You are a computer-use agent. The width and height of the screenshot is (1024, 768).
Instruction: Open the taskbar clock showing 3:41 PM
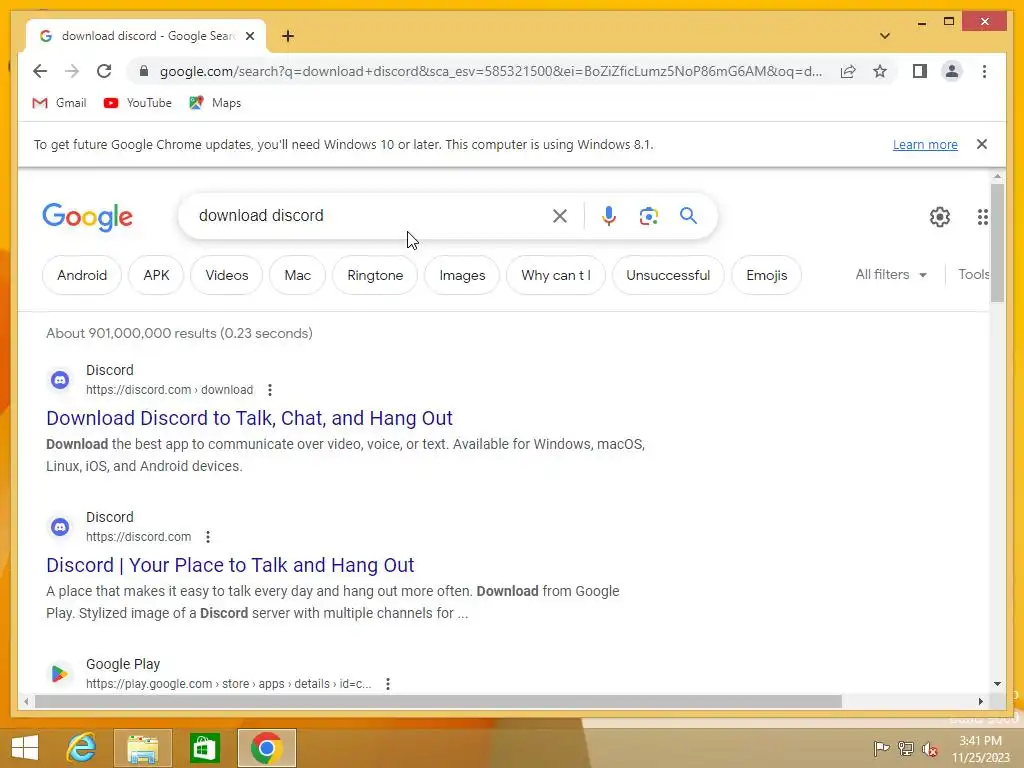tap(980, 749)
